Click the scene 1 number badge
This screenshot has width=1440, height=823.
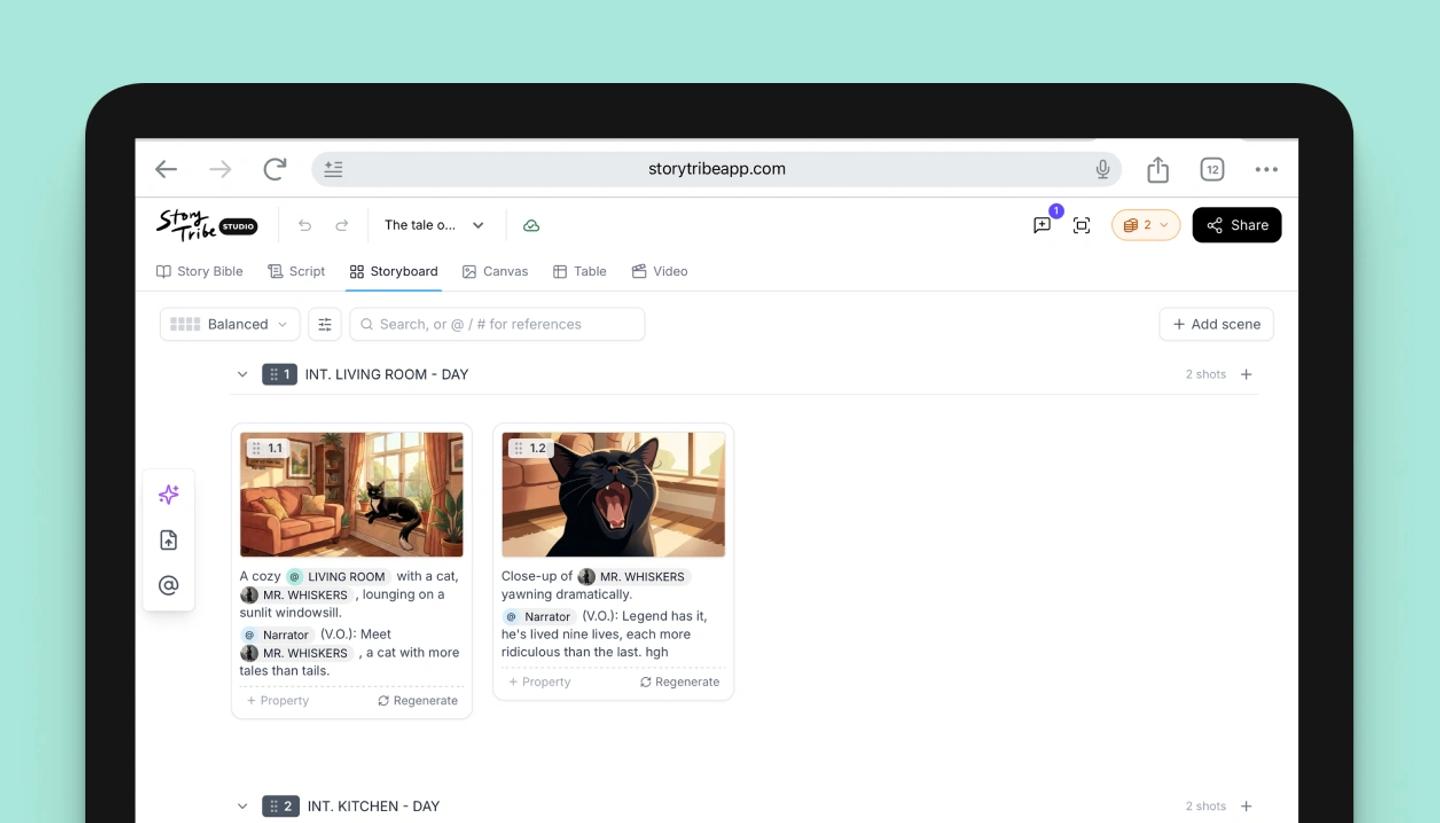pyautogui.click(x=279, y=374)
